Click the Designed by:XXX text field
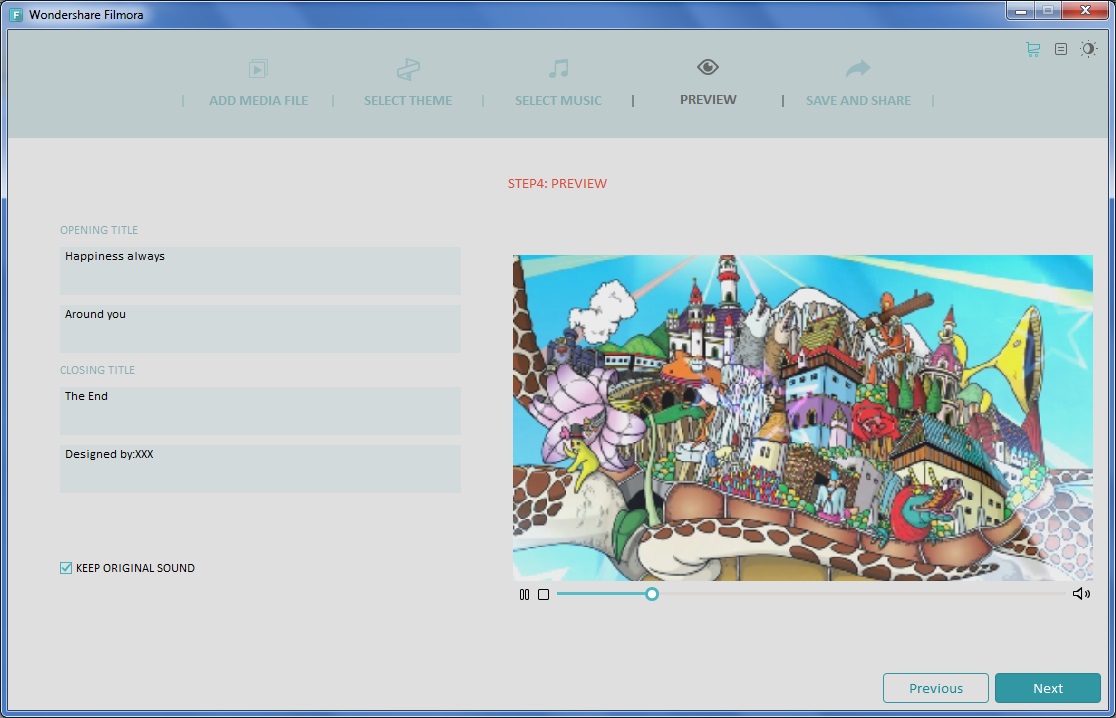 pyautogui.click(x=260, y=468)
